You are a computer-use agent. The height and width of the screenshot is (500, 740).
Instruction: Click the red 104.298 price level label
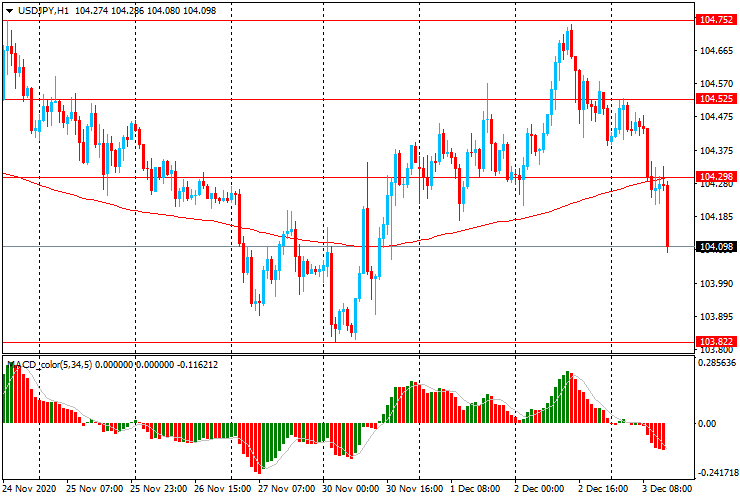click(x=717, y=177)
